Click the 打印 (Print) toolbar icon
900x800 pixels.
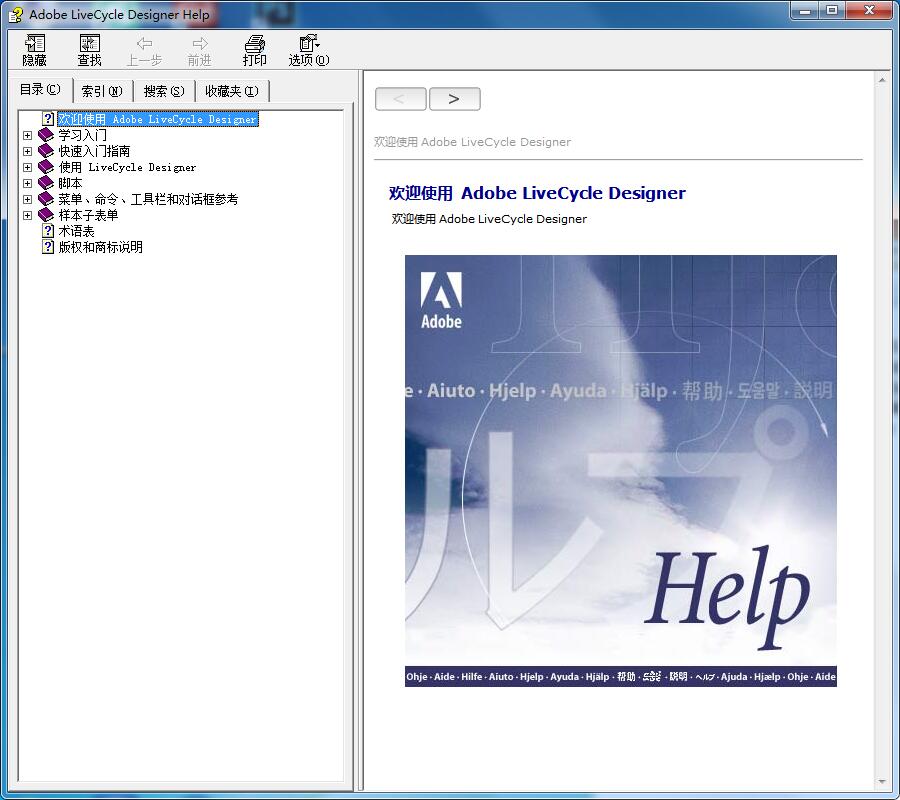click(x=253, y=48)
